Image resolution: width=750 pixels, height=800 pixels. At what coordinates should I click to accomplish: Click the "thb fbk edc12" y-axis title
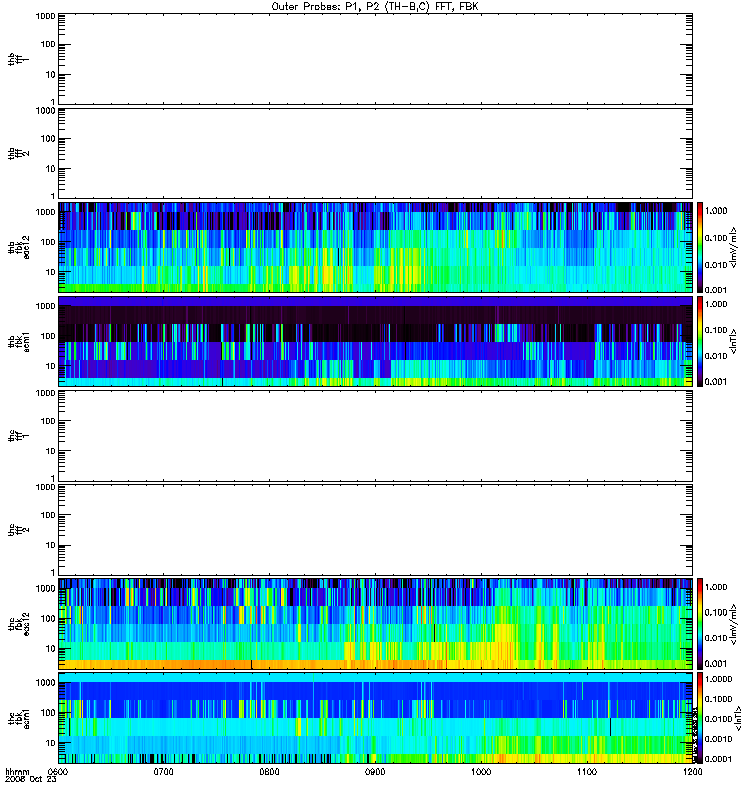coord(19,247)
